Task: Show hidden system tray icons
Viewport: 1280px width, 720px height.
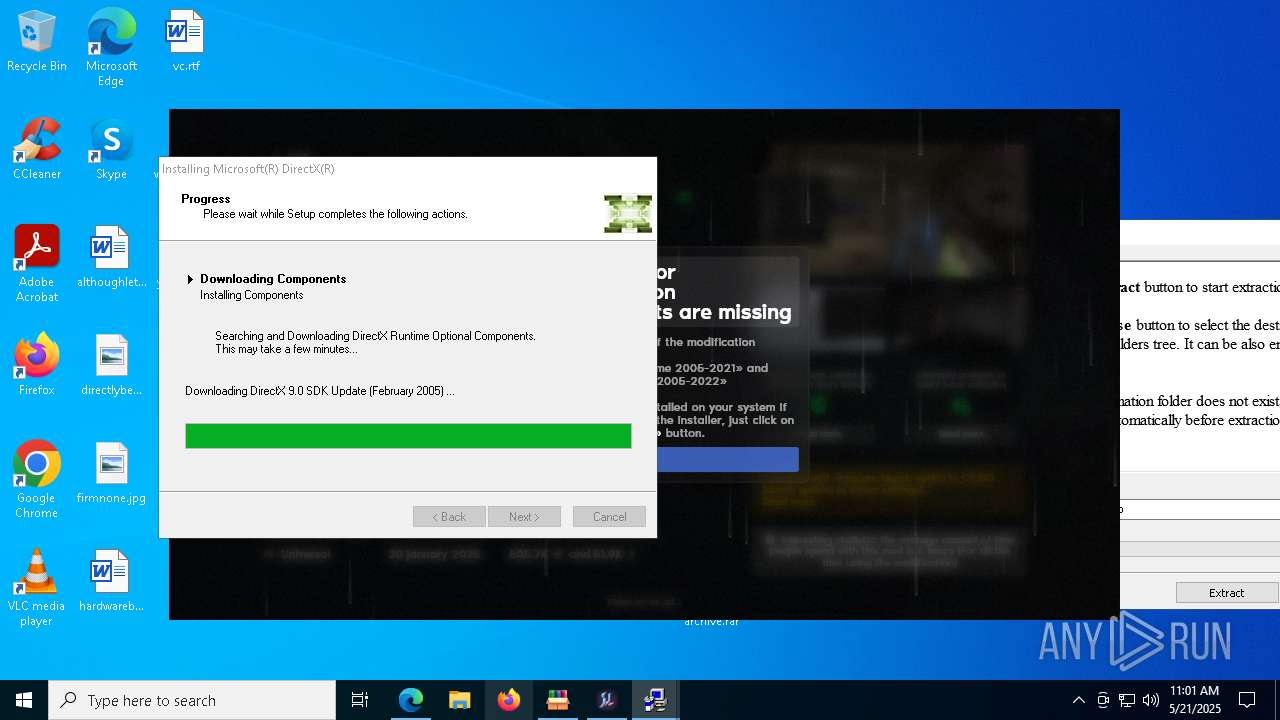Action: point(1078,700)
